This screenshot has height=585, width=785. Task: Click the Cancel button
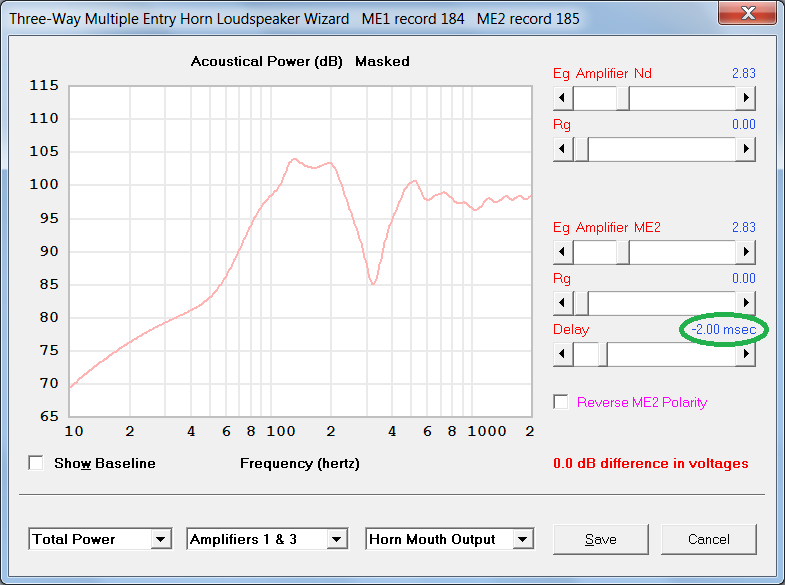(x=708, y=539)
